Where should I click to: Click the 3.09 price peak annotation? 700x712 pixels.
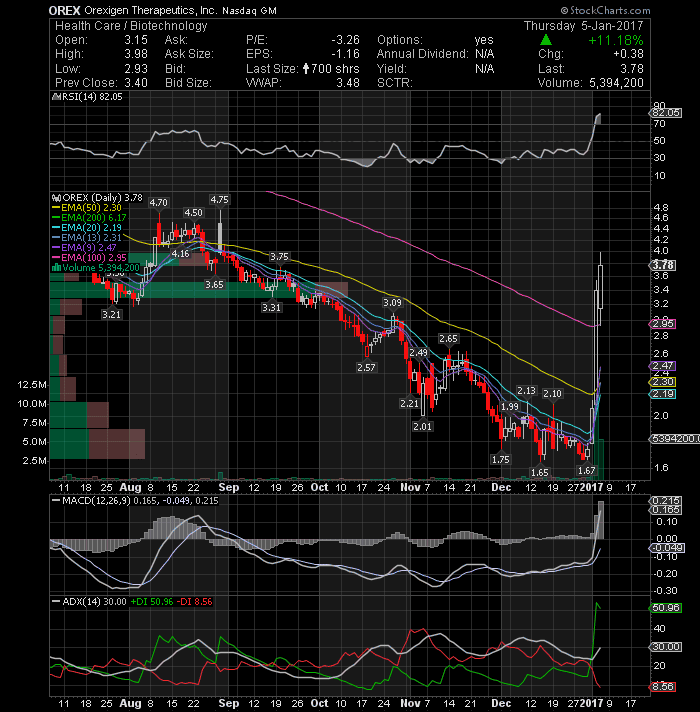point(392,303)
